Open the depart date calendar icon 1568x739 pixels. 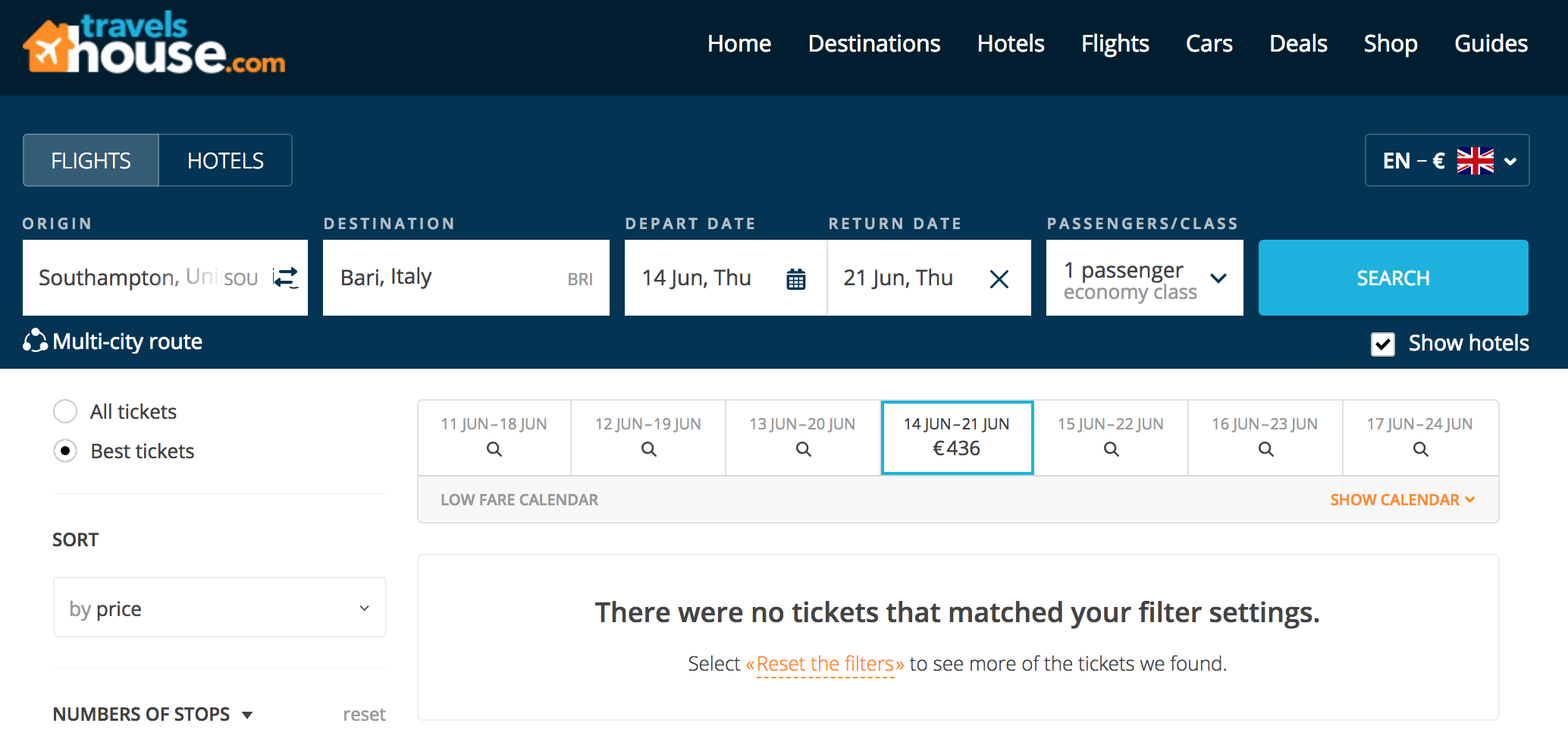point(795,279)
